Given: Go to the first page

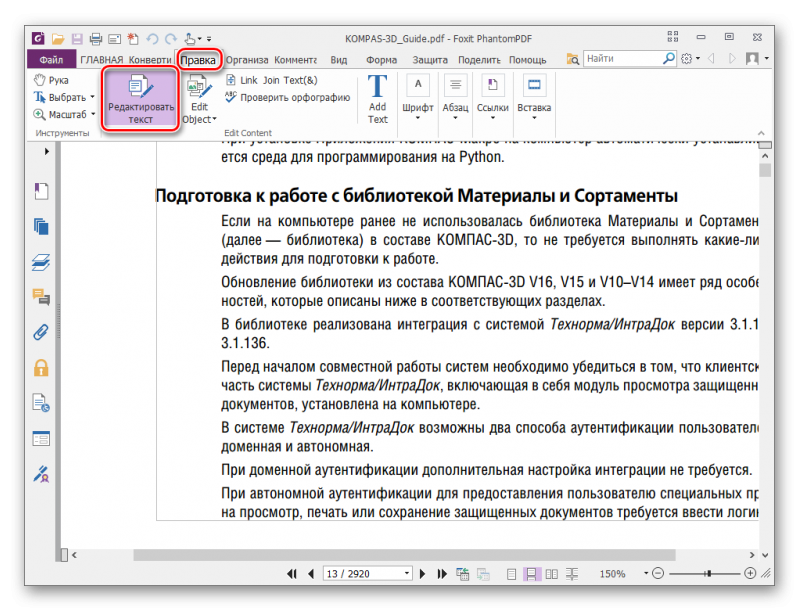Looking at the screenshot, I should [x=291, y=574].
